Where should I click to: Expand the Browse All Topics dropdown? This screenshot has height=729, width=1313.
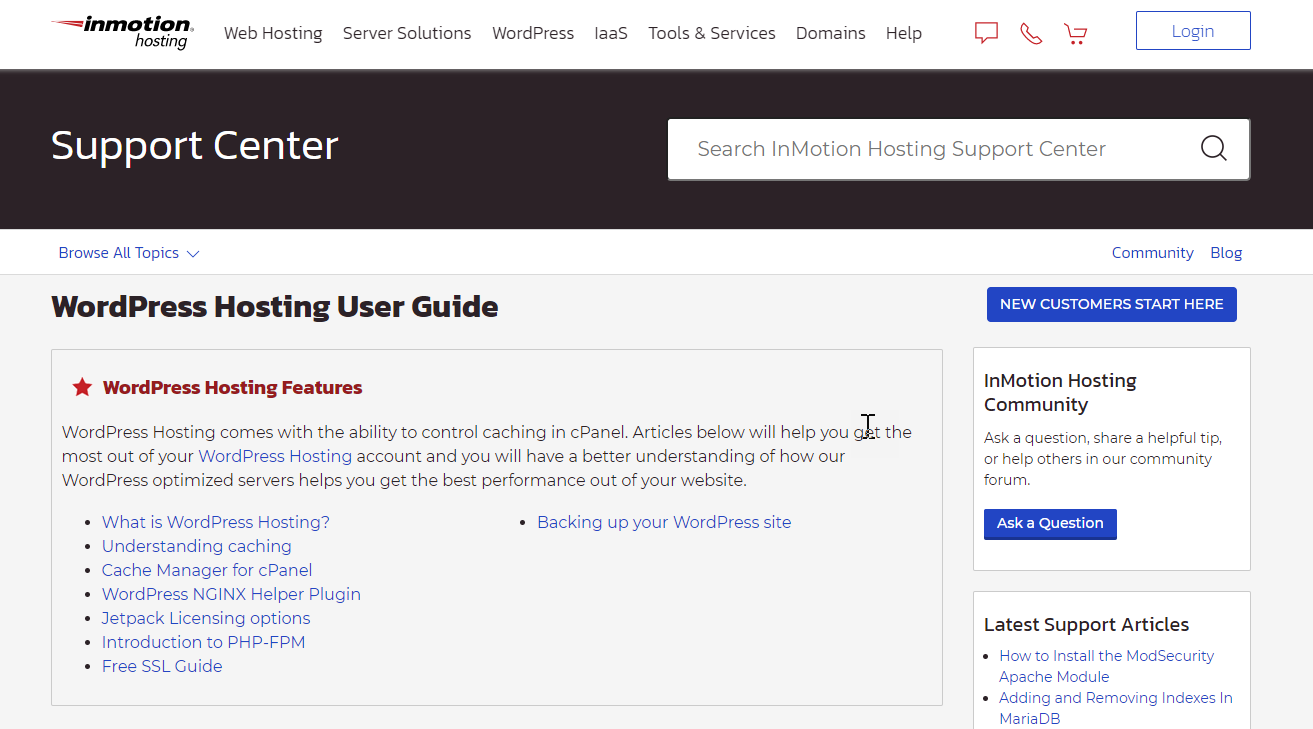point(119,252)
